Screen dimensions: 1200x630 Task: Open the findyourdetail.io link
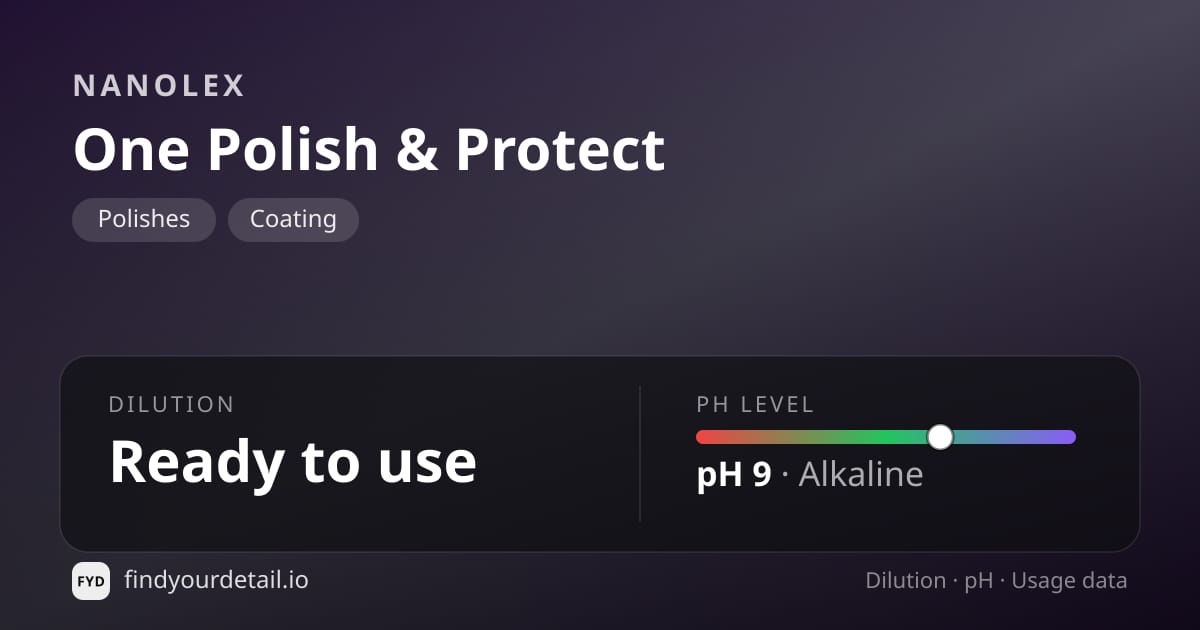(216, 580)
